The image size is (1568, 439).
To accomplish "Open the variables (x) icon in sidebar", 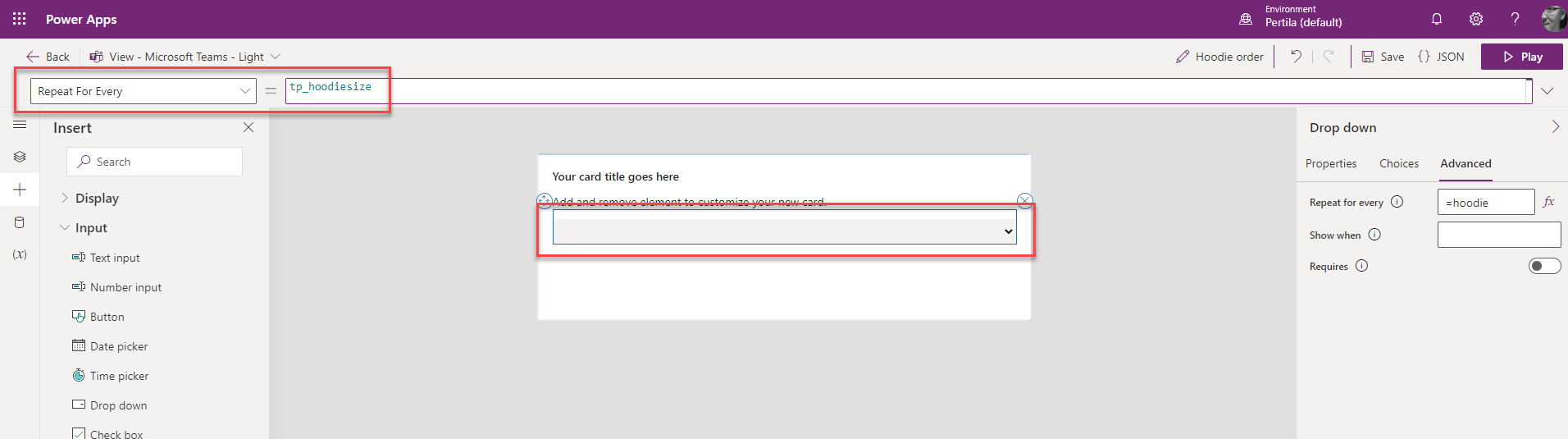I will [20, 254].
